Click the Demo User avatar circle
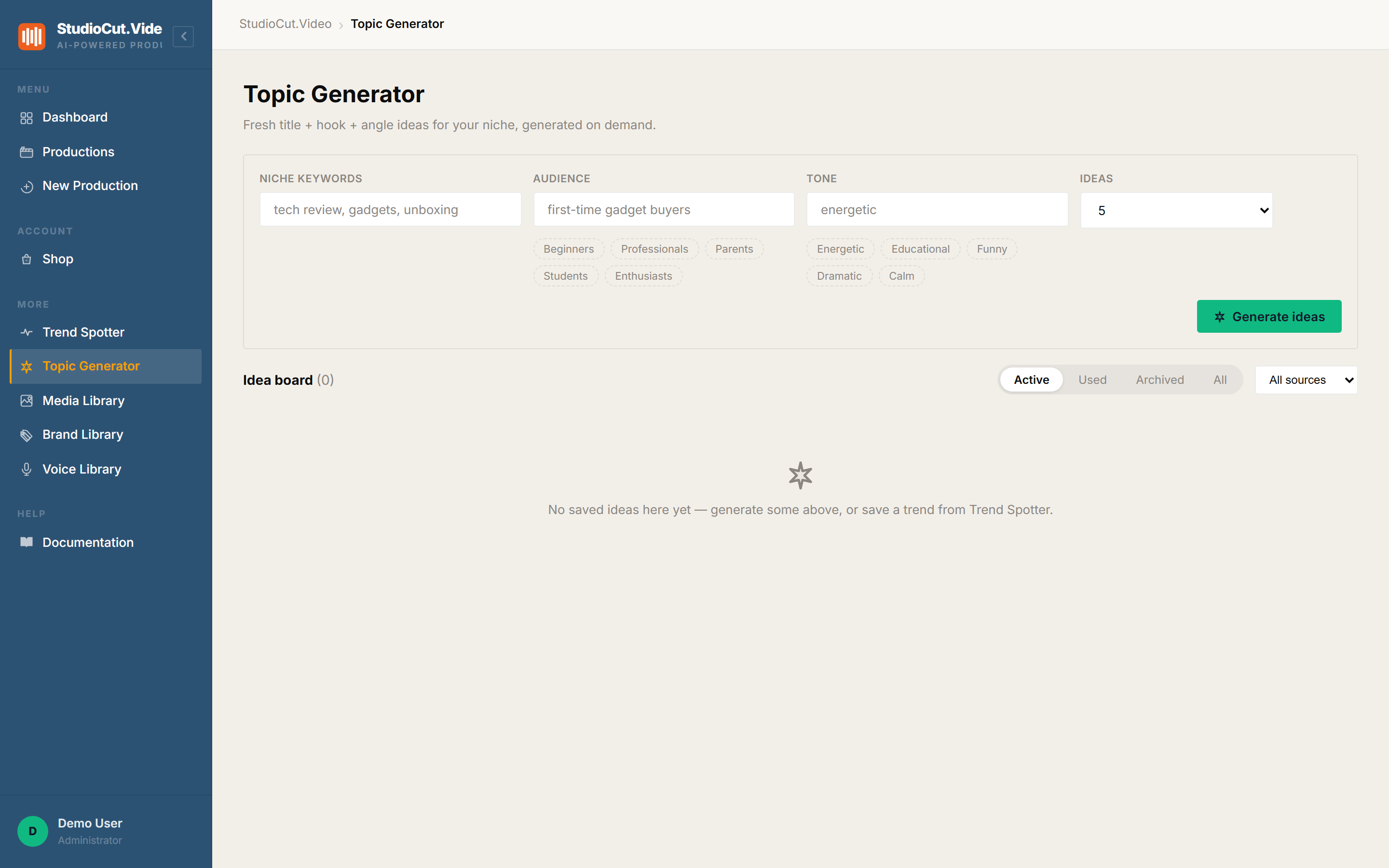This screenshot has width=1389, height=868. pos(33,831)
